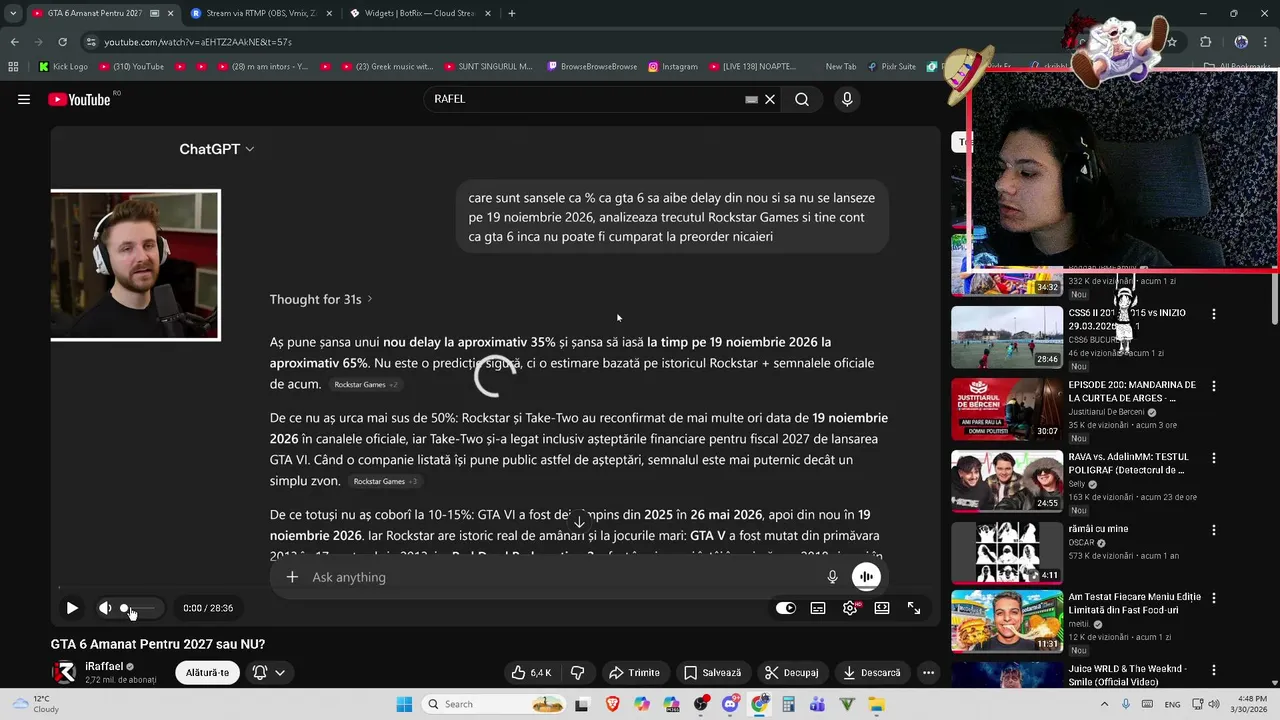The height and width of the screenshot is (720, 1280).
Task: Create a clip with Decupaj
Action: 791,673
